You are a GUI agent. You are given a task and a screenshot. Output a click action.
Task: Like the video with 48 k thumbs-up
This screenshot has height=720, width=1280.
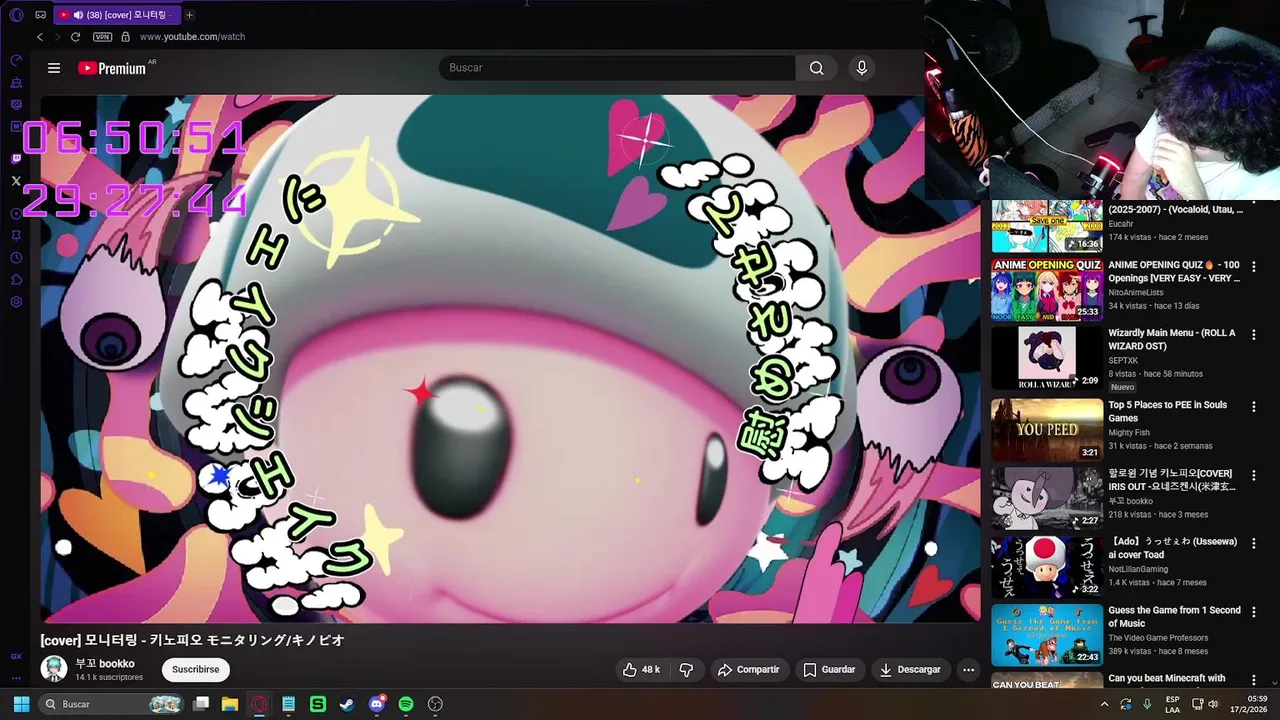[641, 669]
